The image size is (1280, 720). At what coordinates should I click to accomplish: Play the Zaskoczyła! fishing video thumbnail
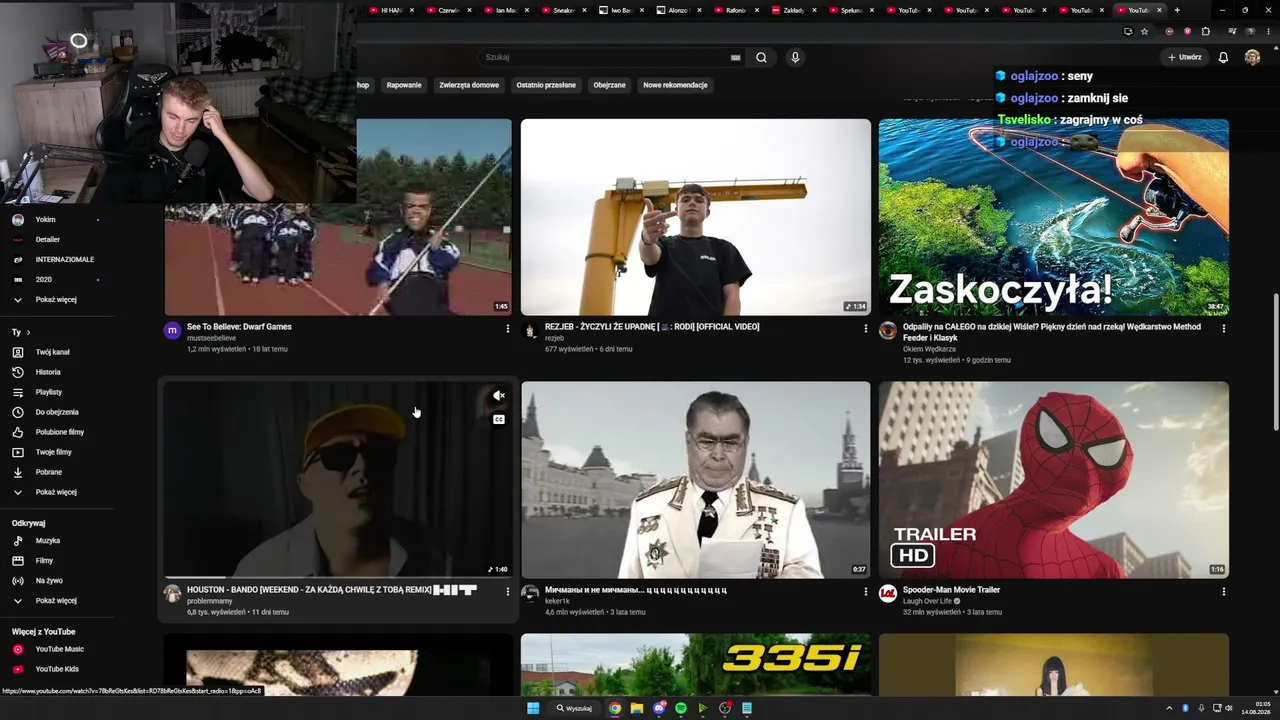coord(1054,217)
